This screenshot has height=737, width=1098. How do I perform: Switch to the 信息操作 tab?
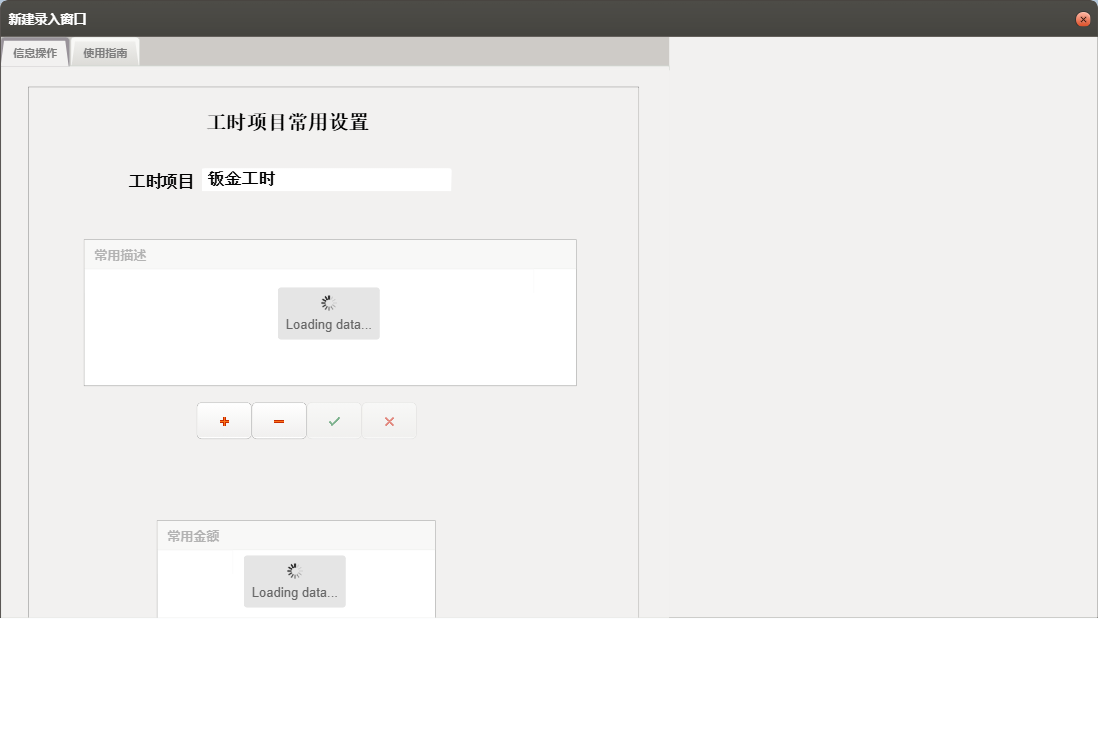[x=35, y=53]
